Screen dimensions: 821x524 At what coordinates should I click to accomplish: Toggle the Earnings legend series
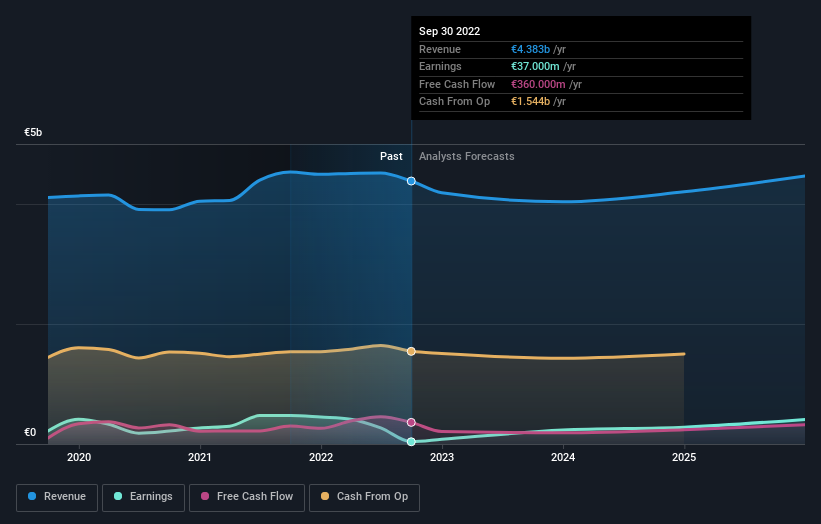click(143, 497)
